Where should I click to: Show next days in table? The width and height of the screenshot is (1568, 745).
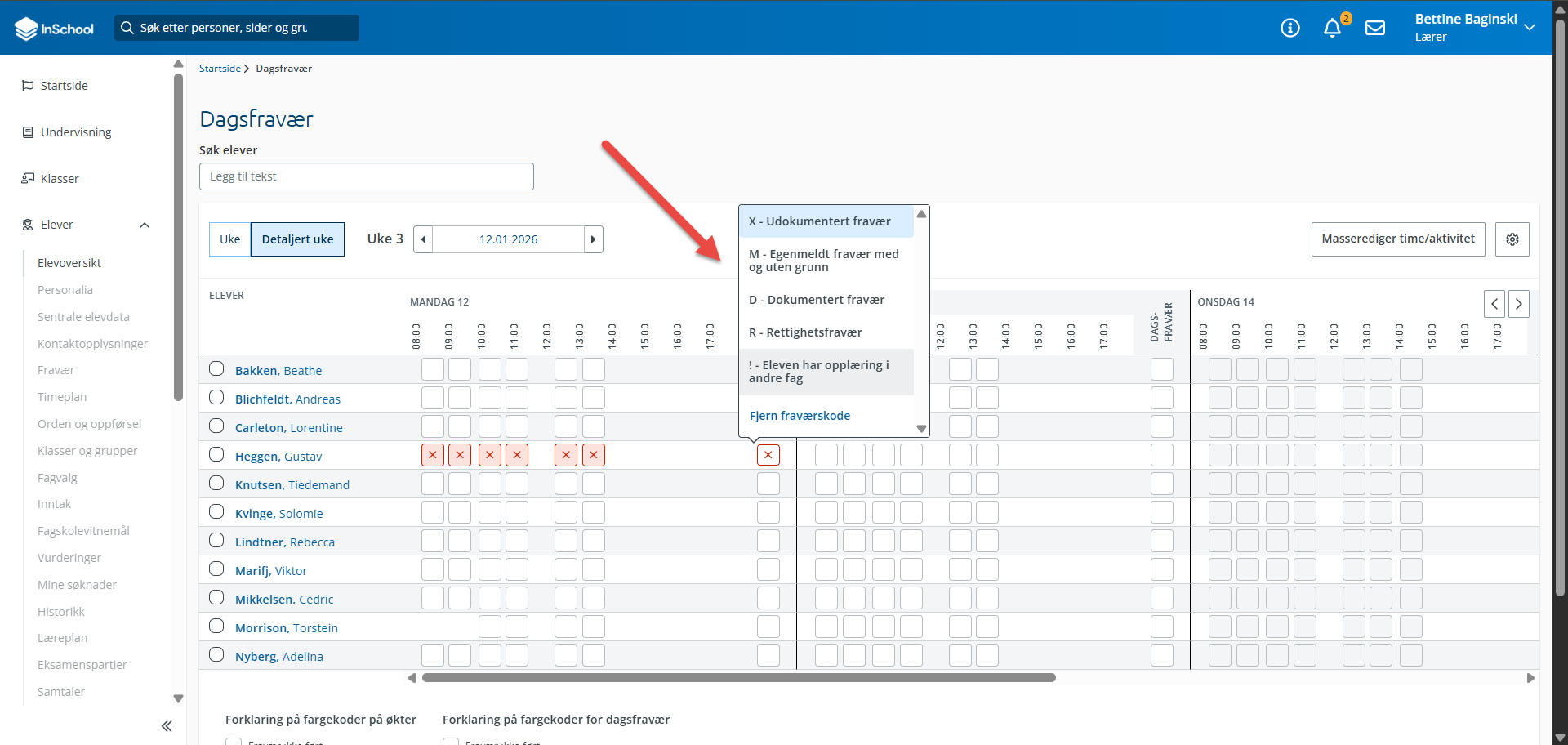1519,304
